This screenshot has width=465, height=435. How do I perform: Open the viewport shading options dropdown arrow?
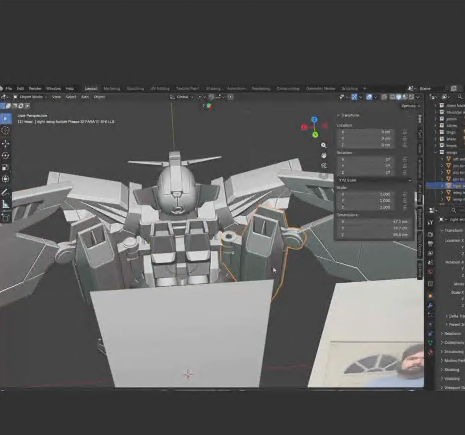point(417,97)
